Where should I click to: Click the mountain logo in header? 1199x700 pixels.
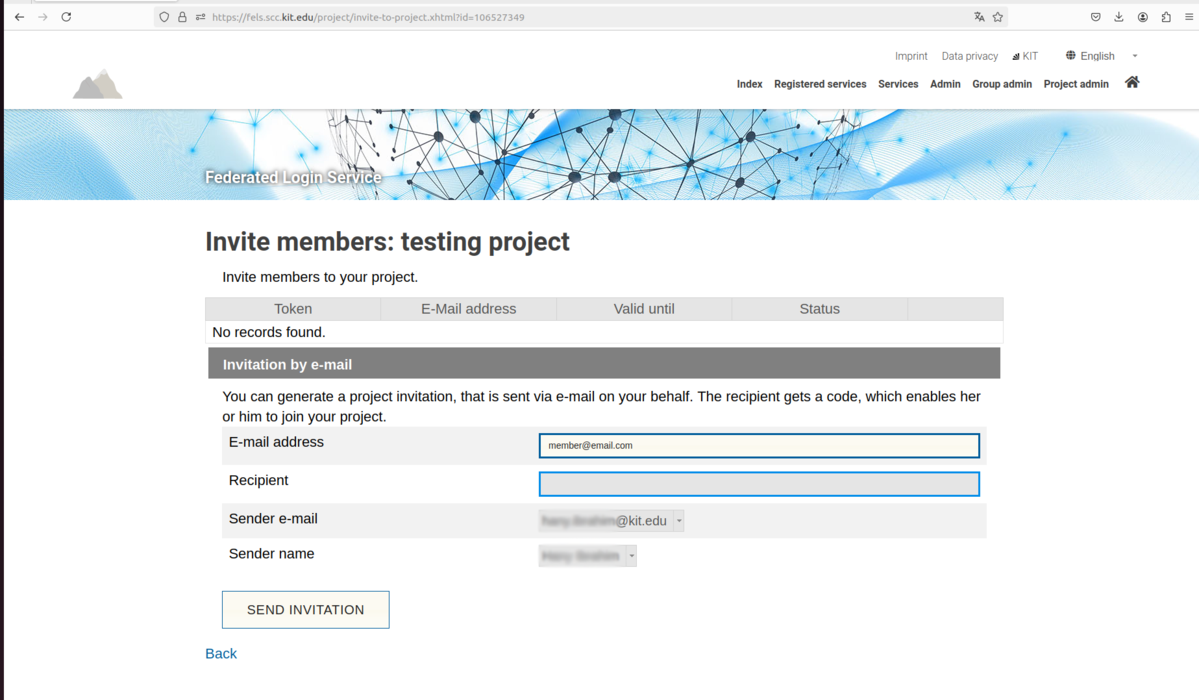pyautogui.click(x=98, y=84)
